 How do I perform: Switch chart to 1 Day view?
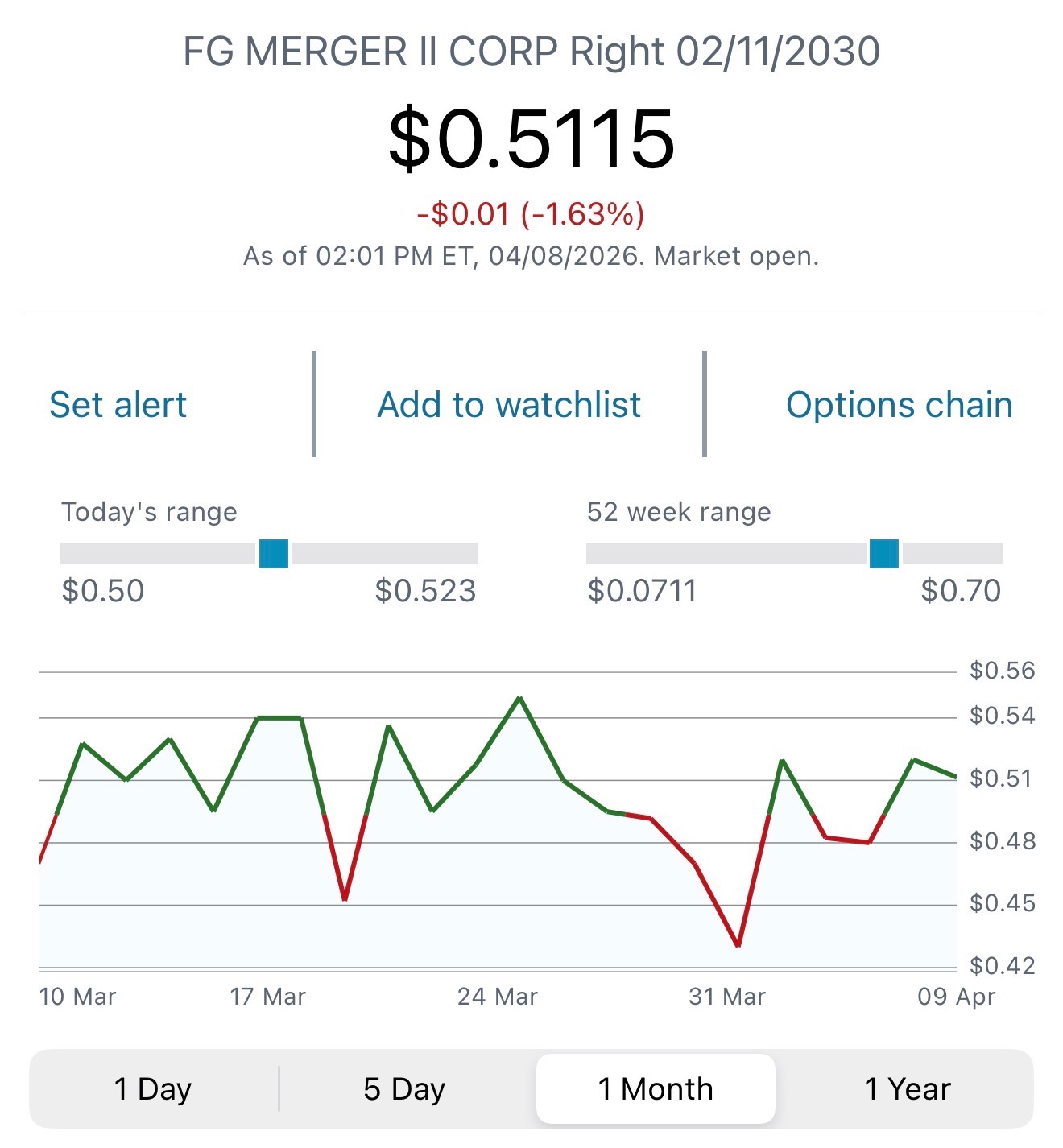click(x=153, y=1088)
